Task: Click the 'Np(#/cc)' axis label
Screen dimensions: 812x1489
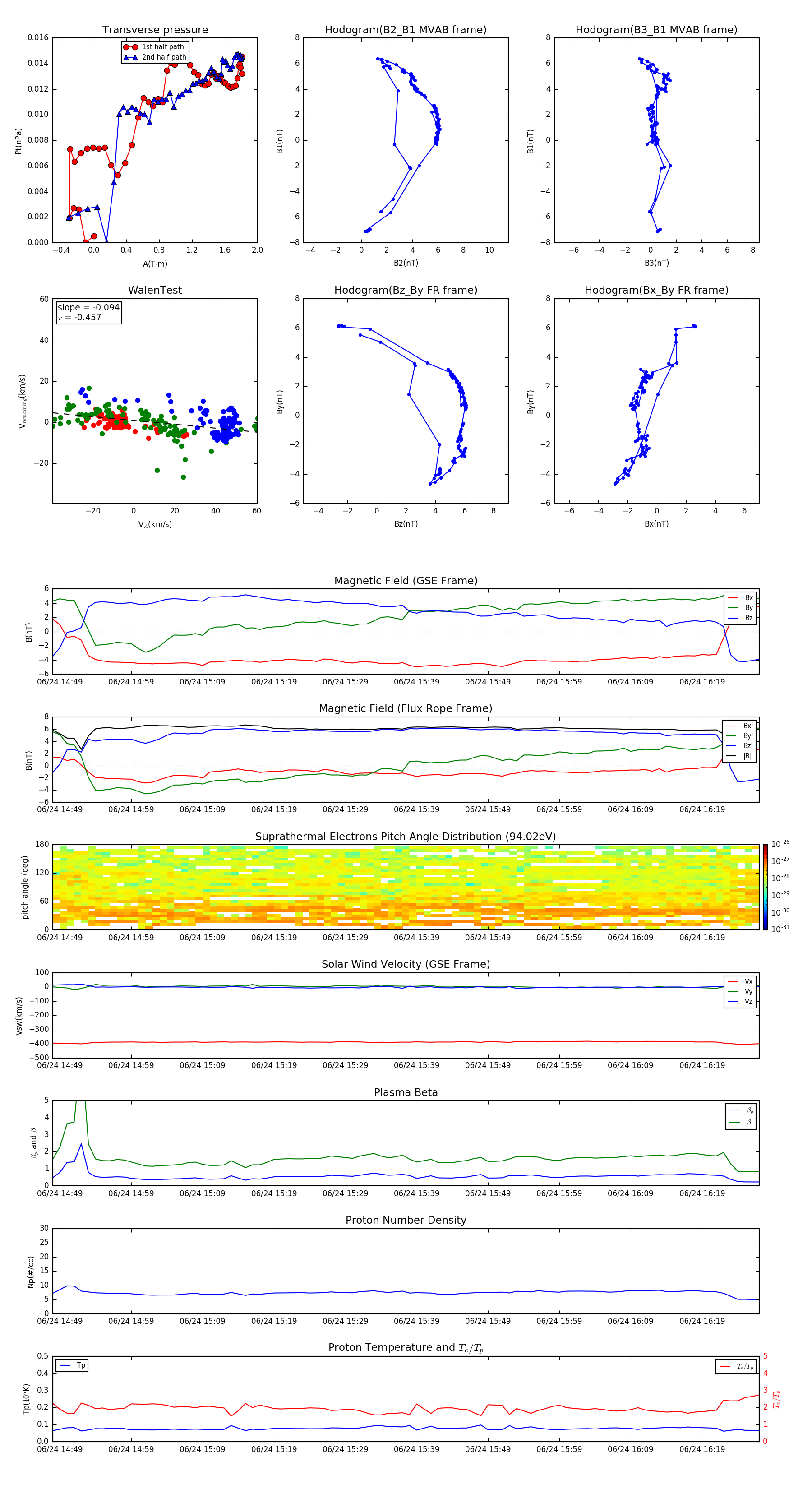Action: click(31, 1272)
